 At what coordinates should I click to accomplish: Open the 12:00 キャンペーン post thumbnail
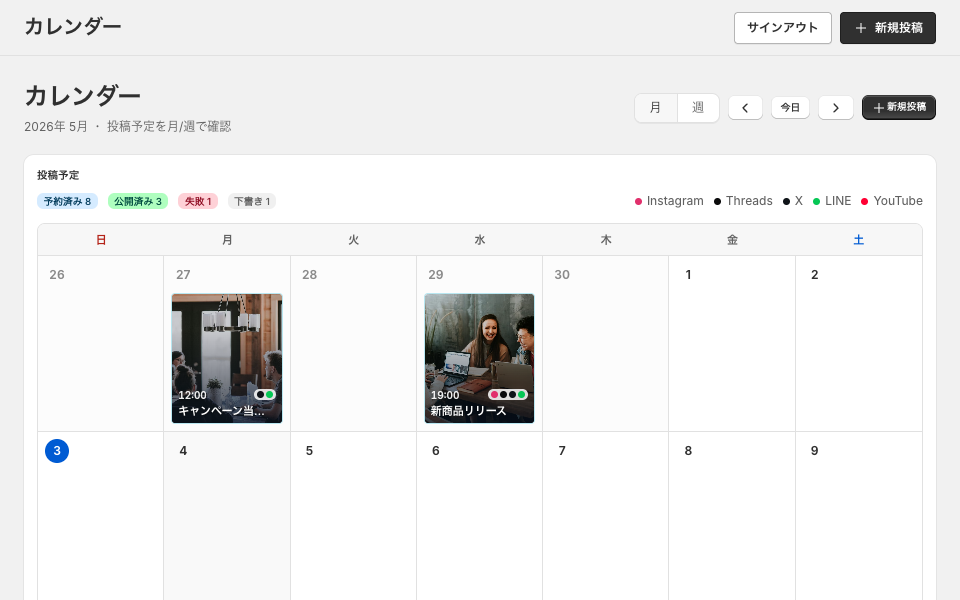[x=227, y=358]
